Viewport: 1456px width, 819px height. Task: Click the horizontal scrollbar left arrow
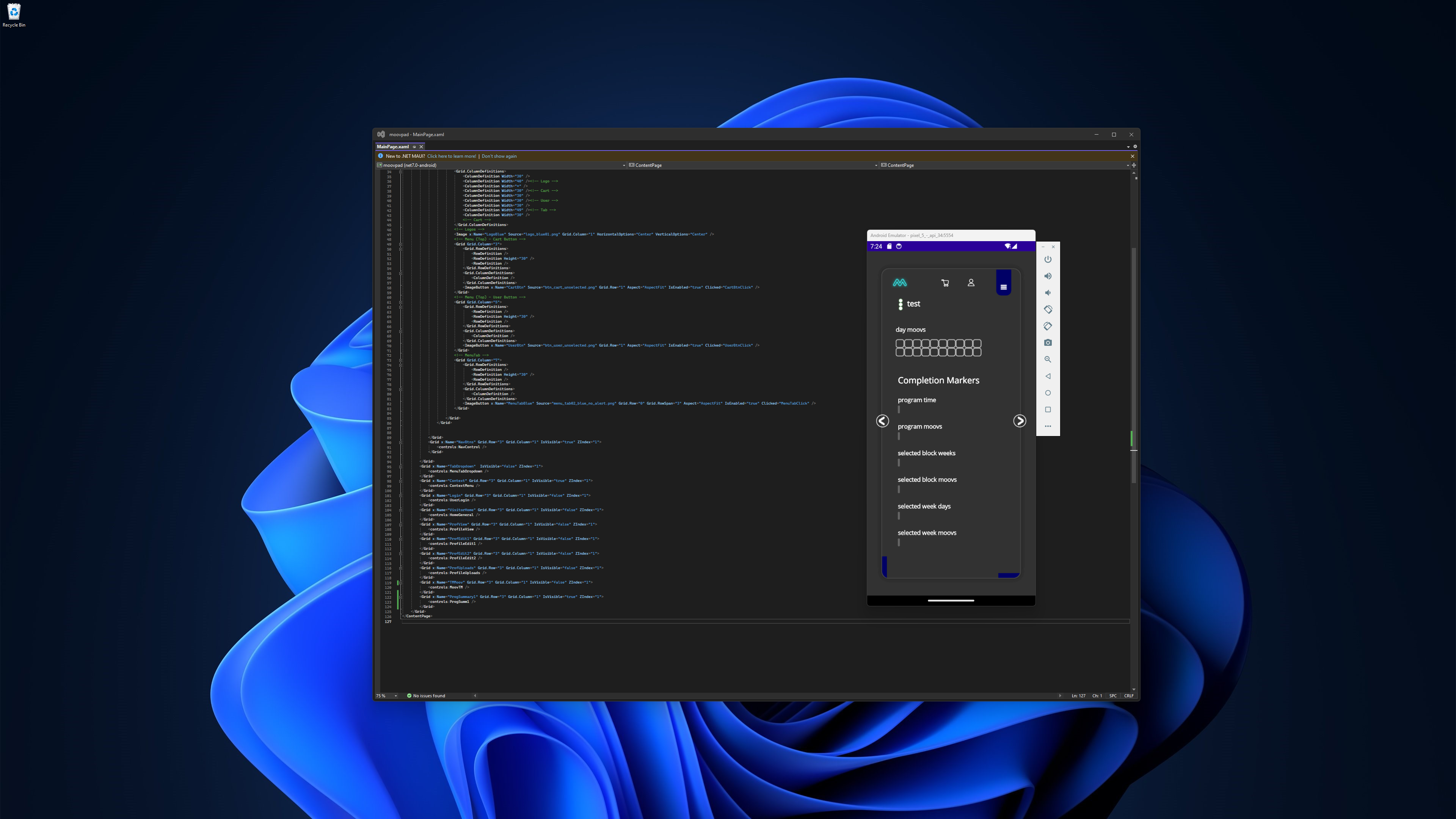(x=475, y=696)
